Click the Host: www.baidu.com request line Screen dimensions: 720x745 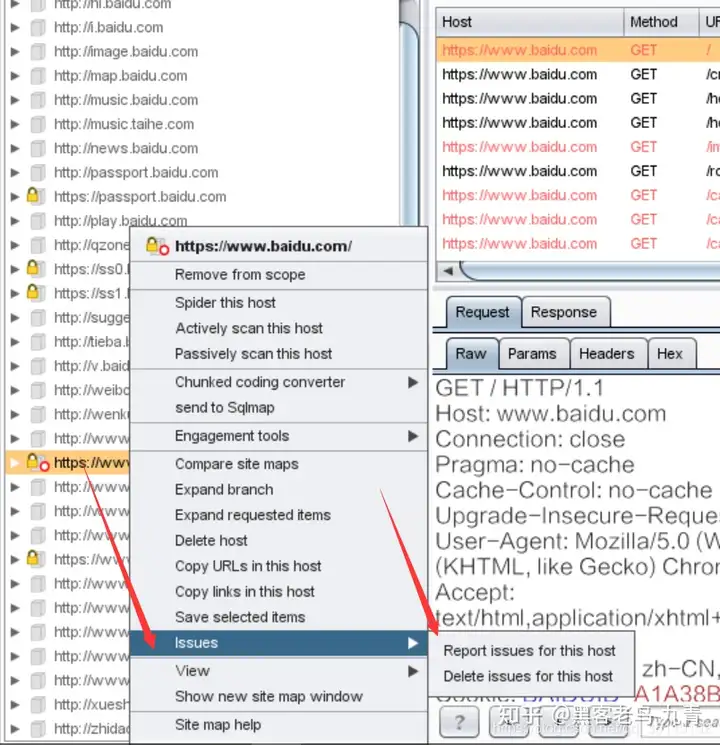(551, 414)
